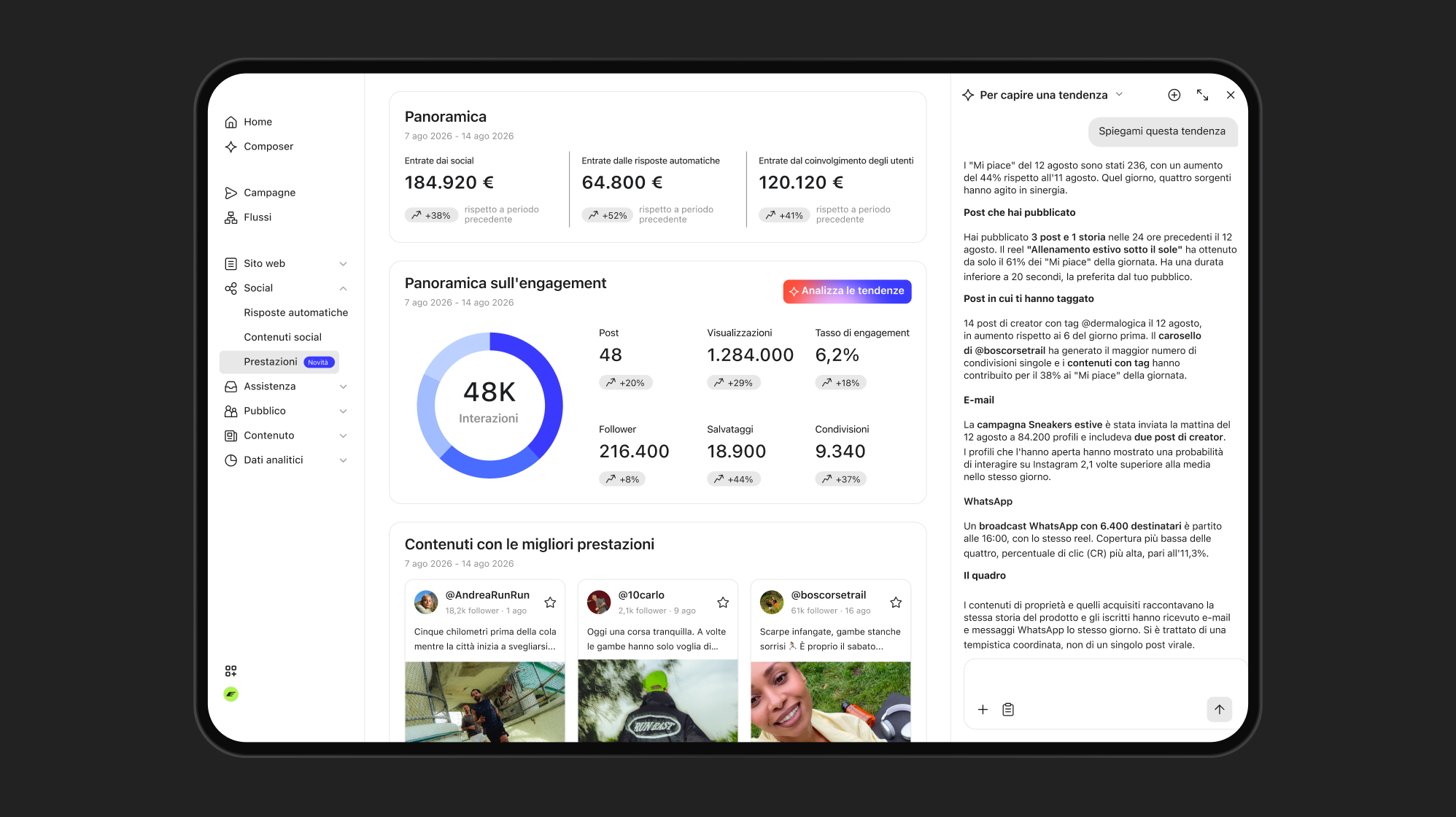Open Home in the sidebar
Viewport: 1456px width, 817px height.
pos(249,122)
